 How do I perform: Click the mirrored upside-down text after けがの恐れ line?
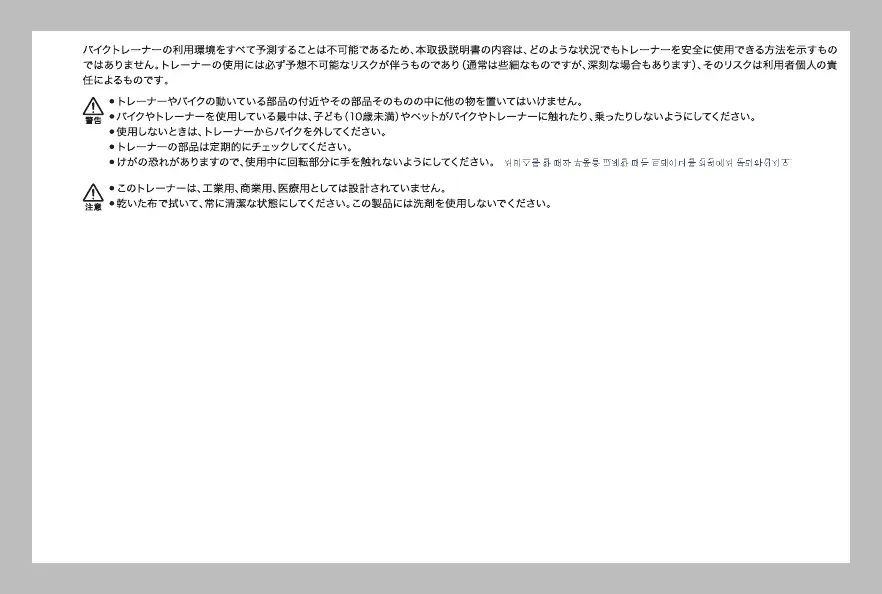click(647, 162)
